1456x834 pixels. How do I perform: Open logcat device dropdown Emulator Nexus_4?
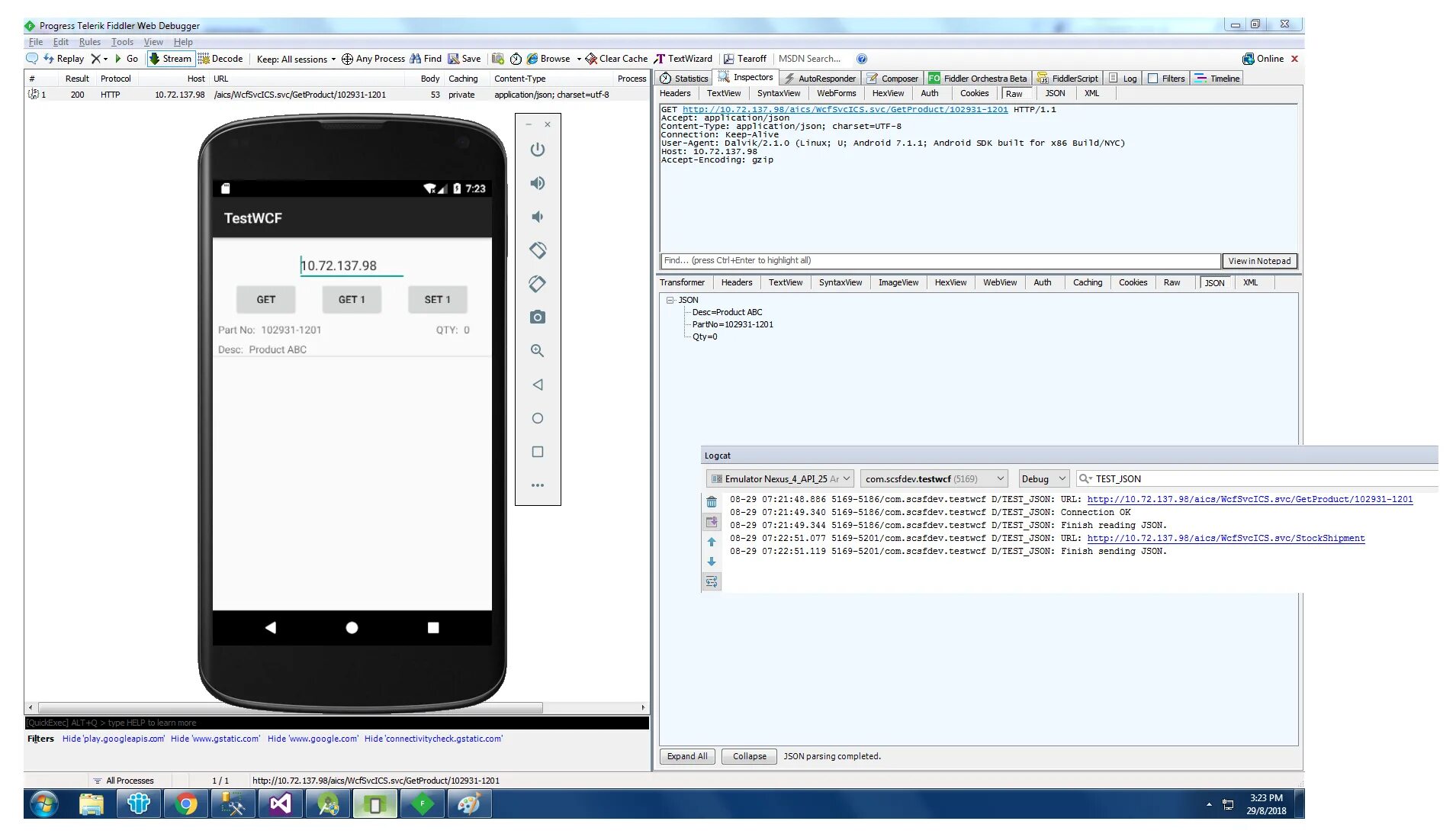click(x=779, y=479)
